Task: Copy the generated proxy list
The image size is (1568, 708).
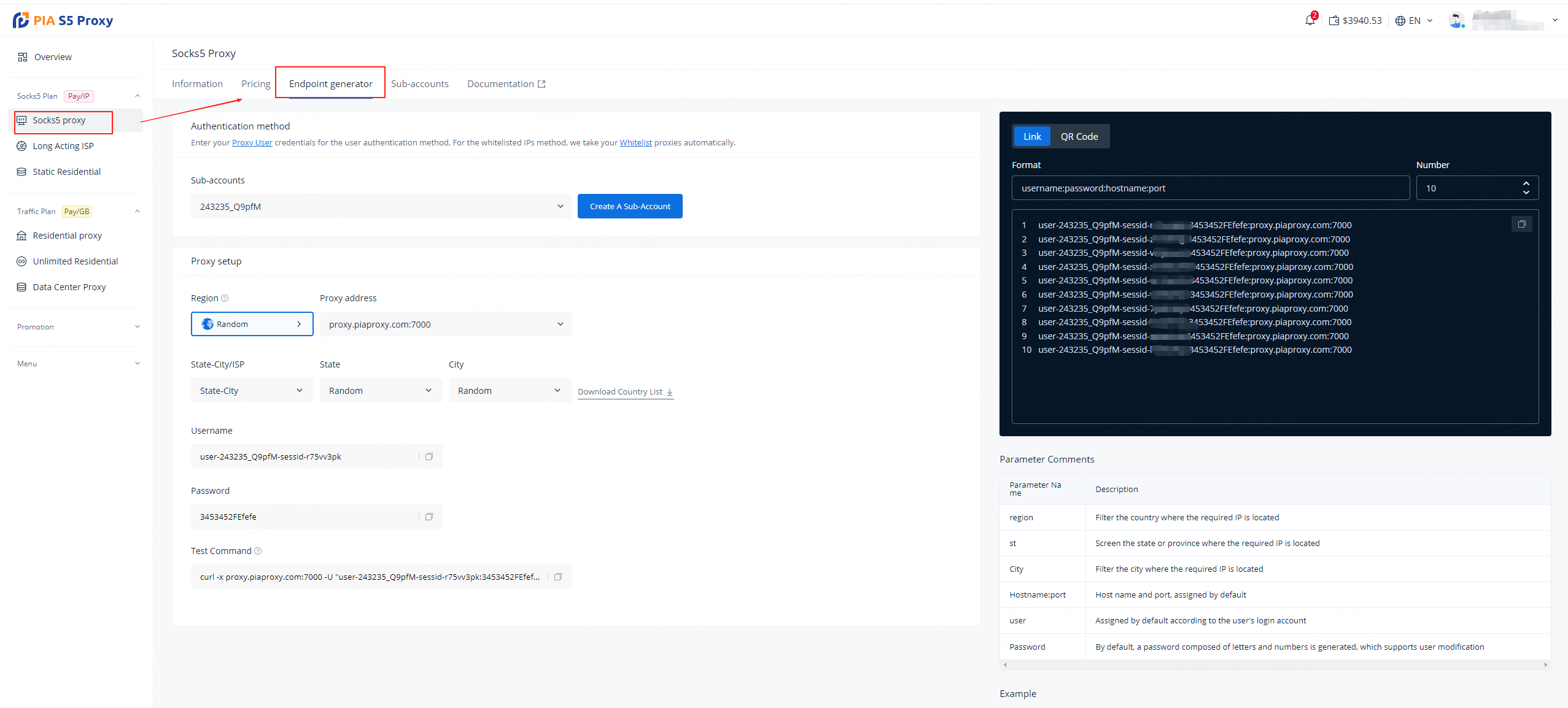Action: coord(1521,225)
